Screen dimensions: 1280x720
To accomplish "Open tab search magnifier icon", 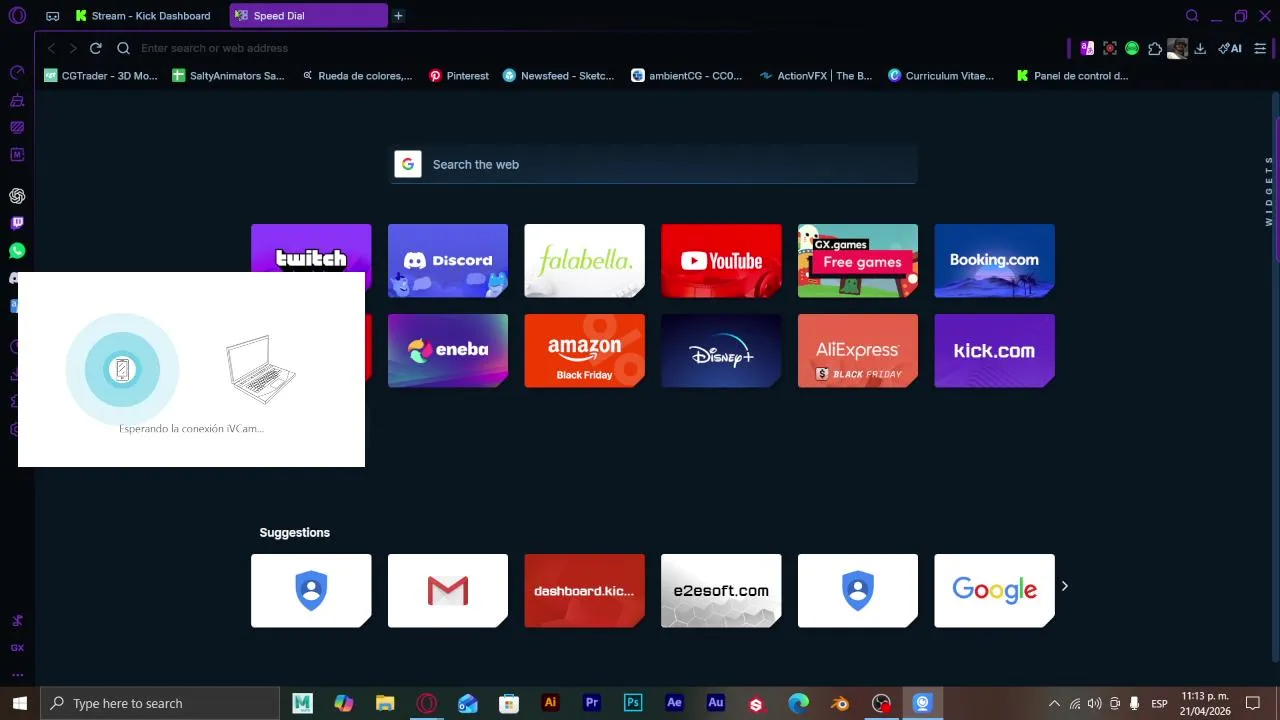I will [1192, 16].
